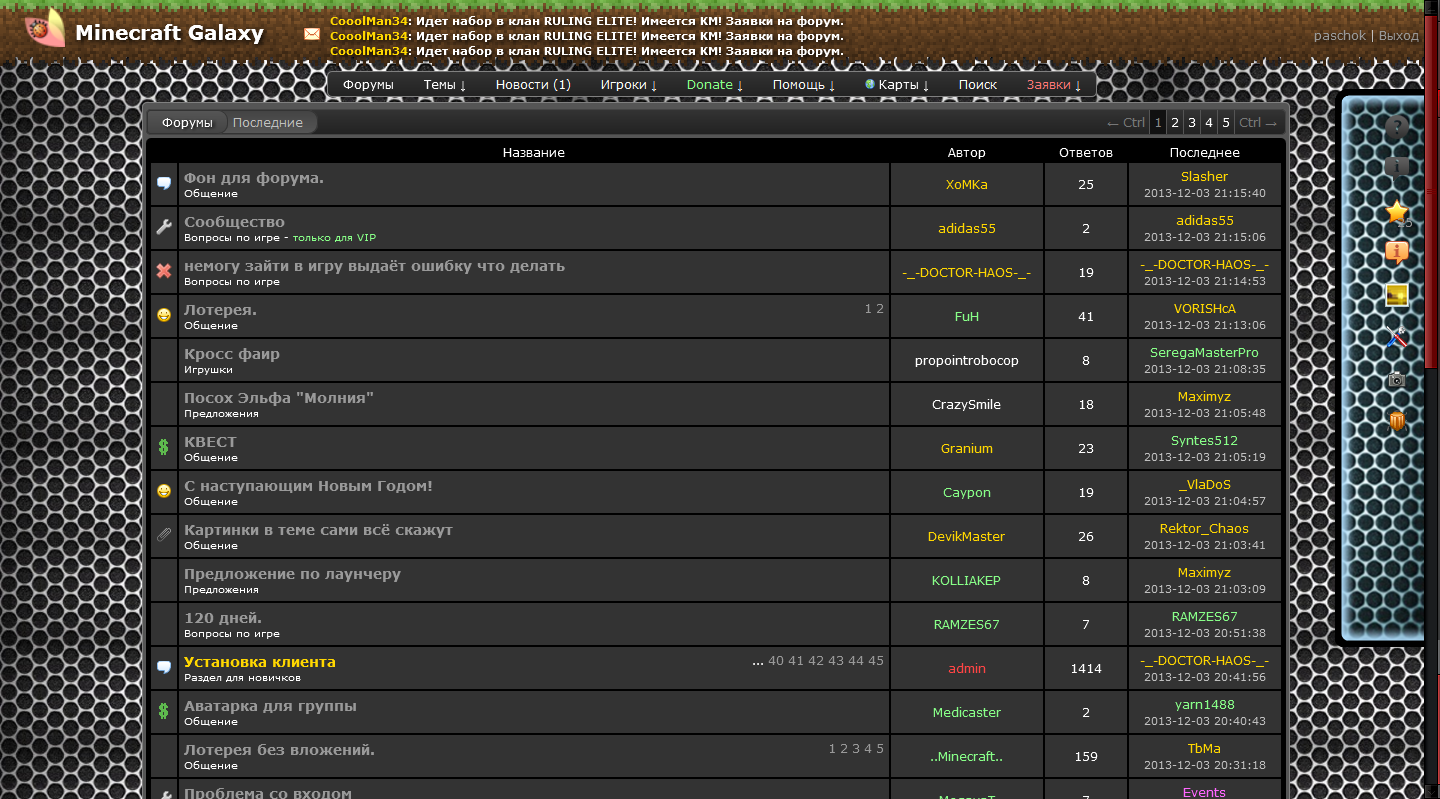Open topic Посох Эльфа "Молния"

pos(279,398)
